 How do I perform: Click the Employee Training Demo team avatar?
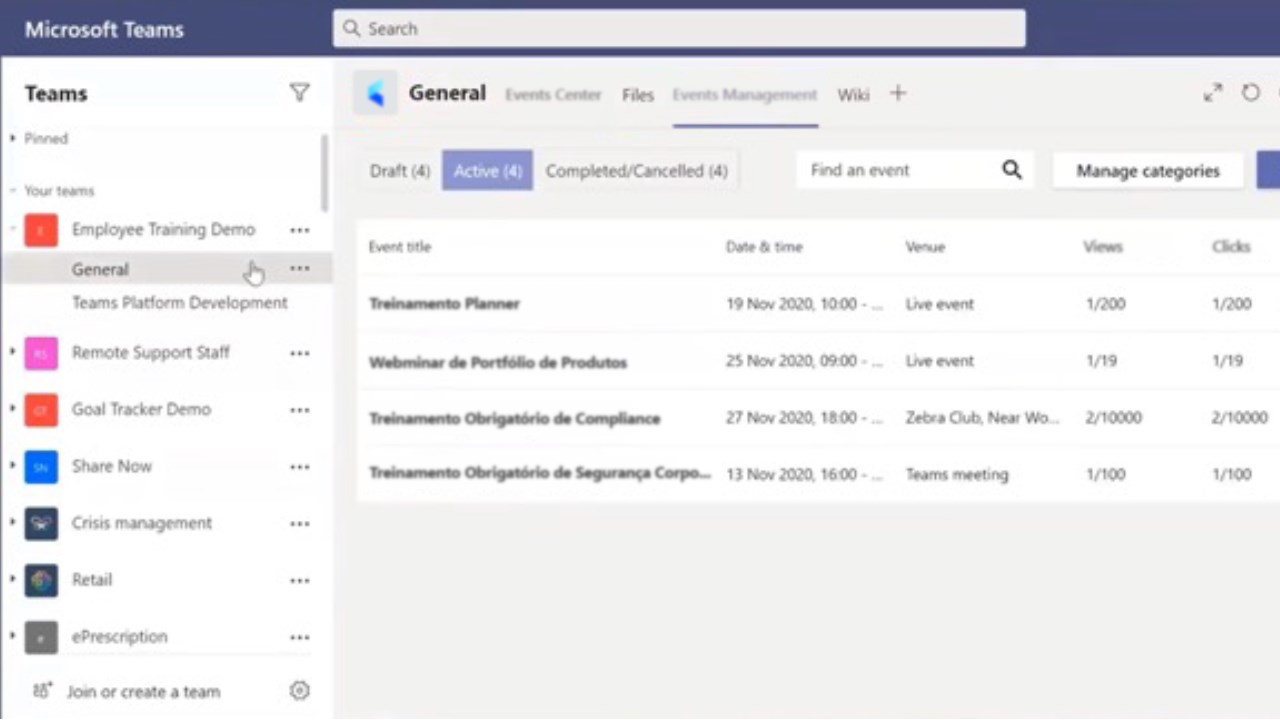tap(41, 230)
